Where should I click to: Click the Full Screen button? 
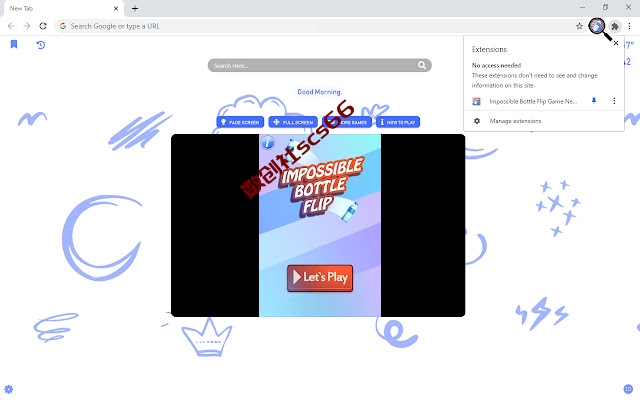click(x=293, y=122)
